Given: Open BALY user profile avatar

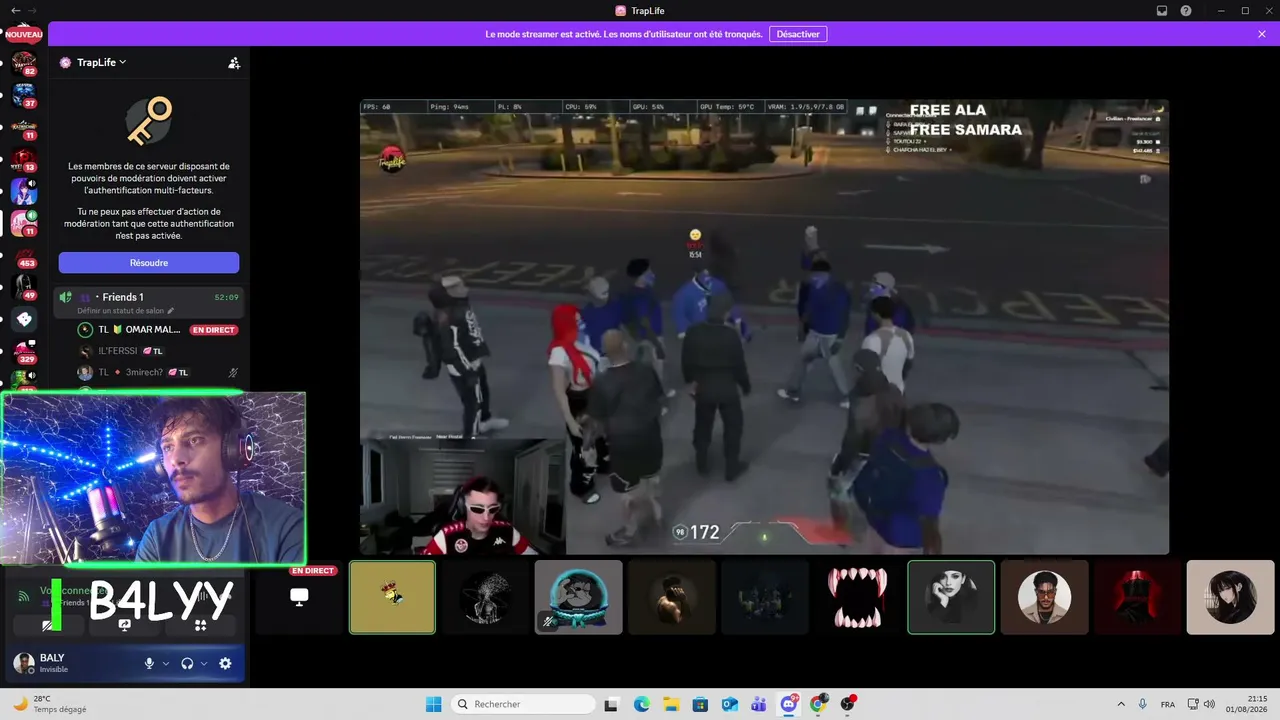Looking at the screenshot, I should click(x=24, y=663).
